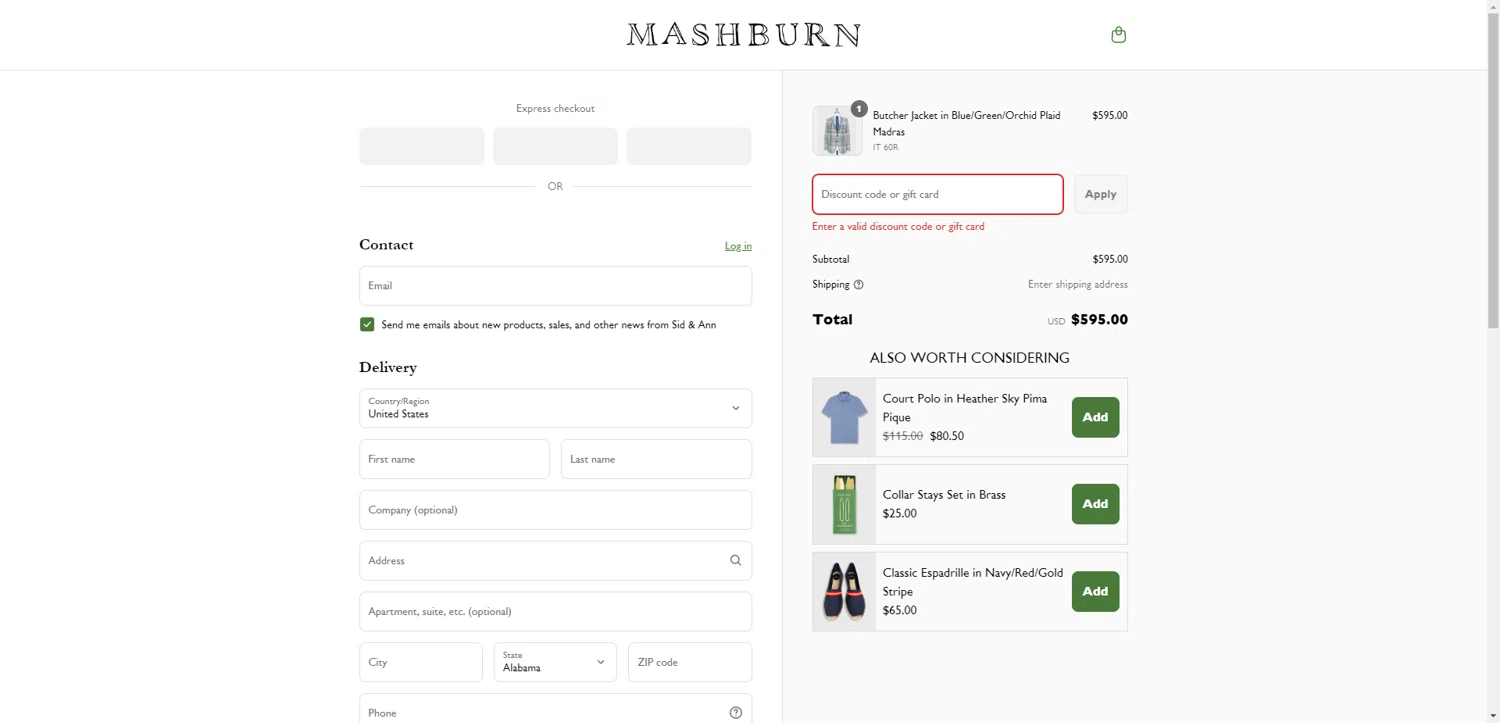Viewport: 1500px width, 723px height.
Task: Click the Court Polo thumbnail image
Action: 844,417
